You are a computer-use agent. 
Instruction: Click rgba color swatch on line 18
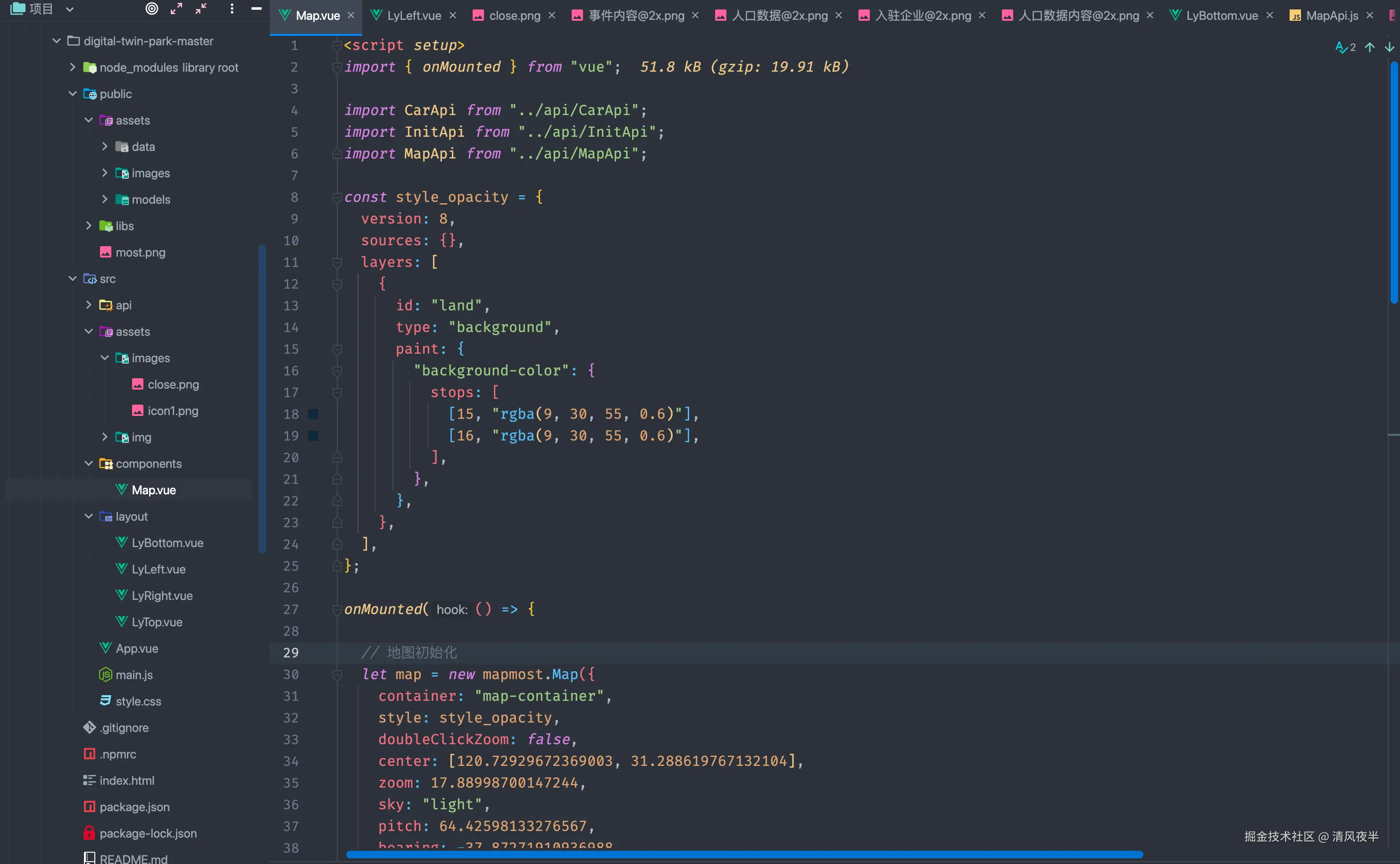(x=313, y=414)
